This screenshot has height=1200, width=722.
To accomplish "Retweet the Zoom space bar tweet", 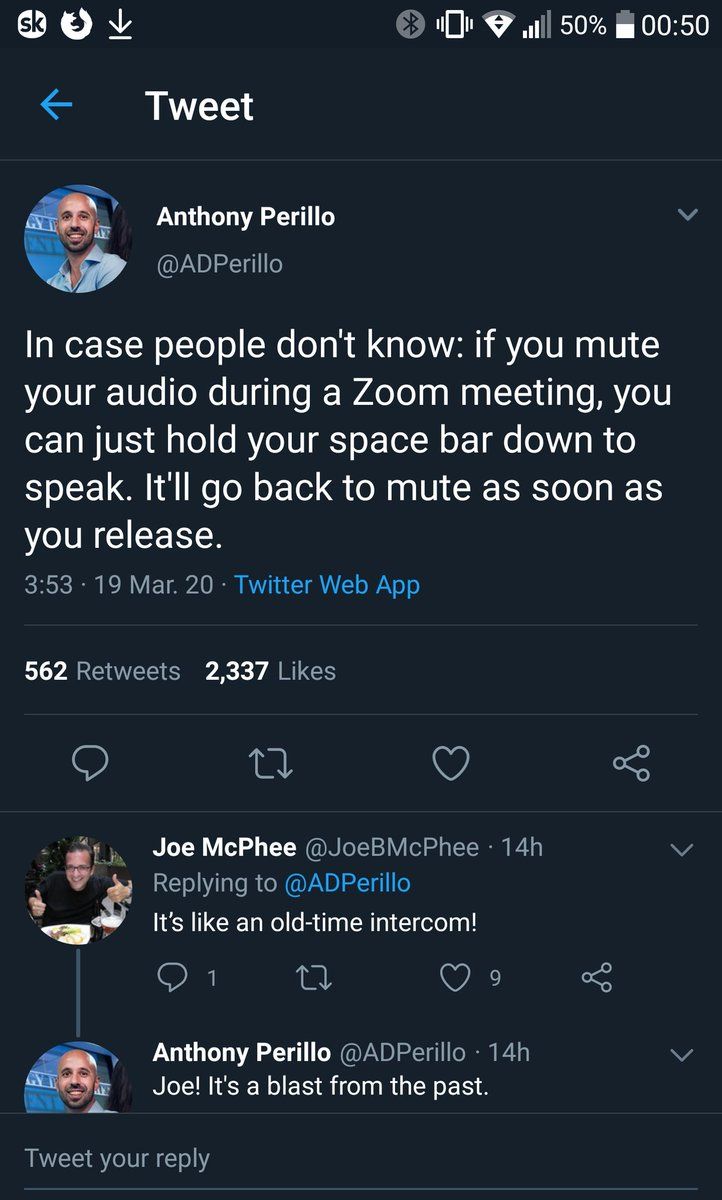I will point(270,764).
